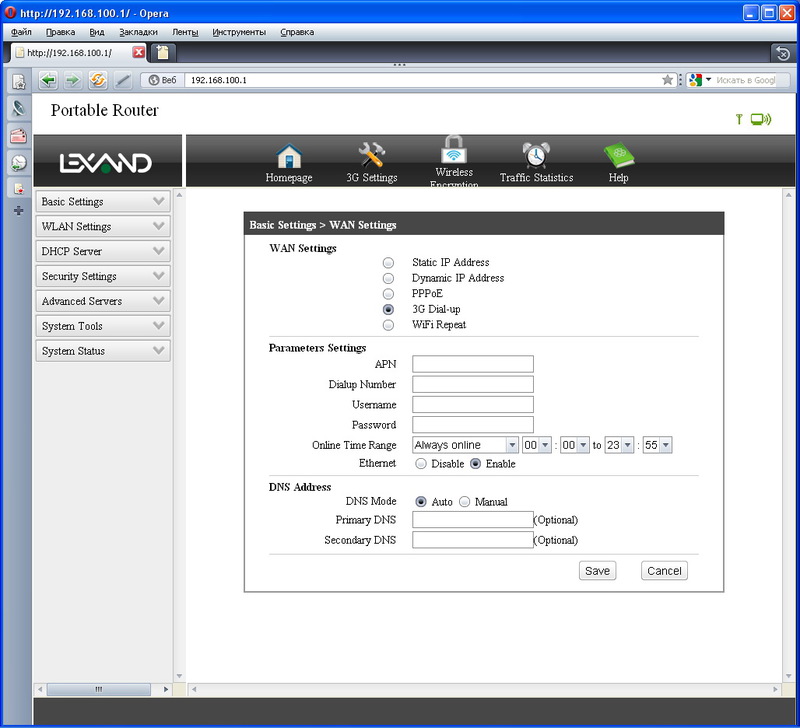Go forward with the green right arrow

point(72,80)
